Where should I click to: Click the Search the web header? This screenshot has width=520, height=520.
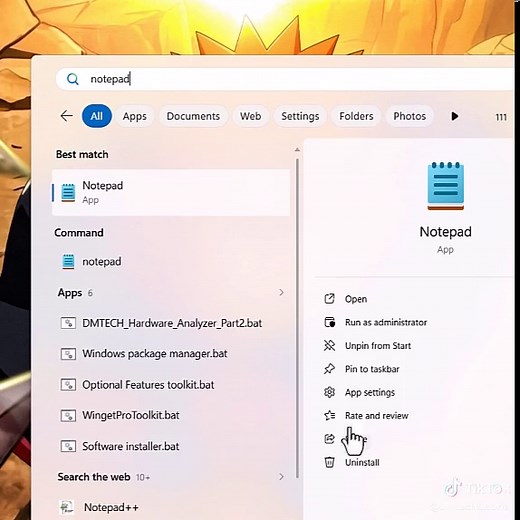pyautogui.click(x=94, y=477)
